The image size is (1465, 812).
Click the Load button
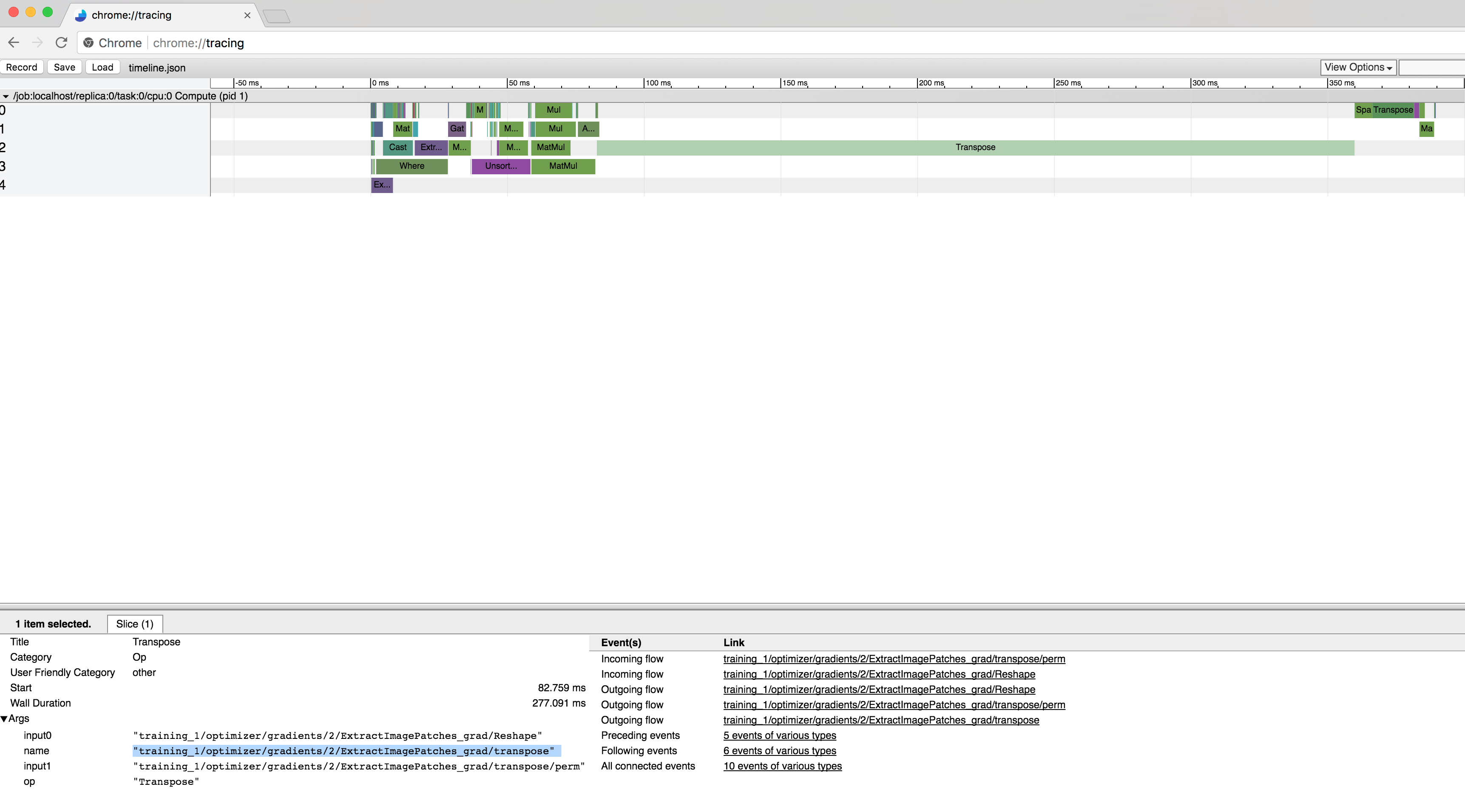tap(102, 67)
